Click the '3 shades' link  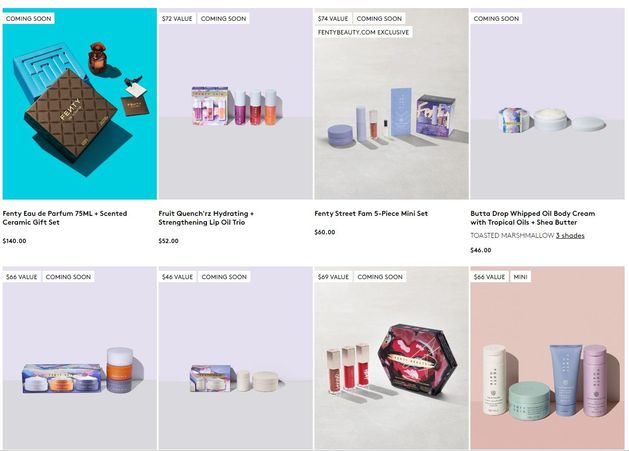point(570,236)
